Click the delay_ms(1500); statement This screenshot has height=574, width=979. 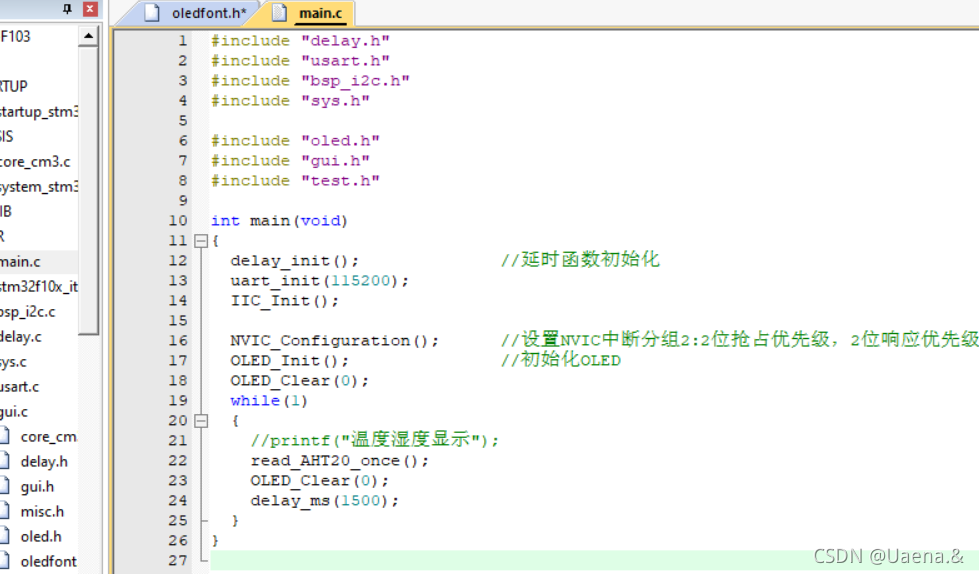pos(325,500)
